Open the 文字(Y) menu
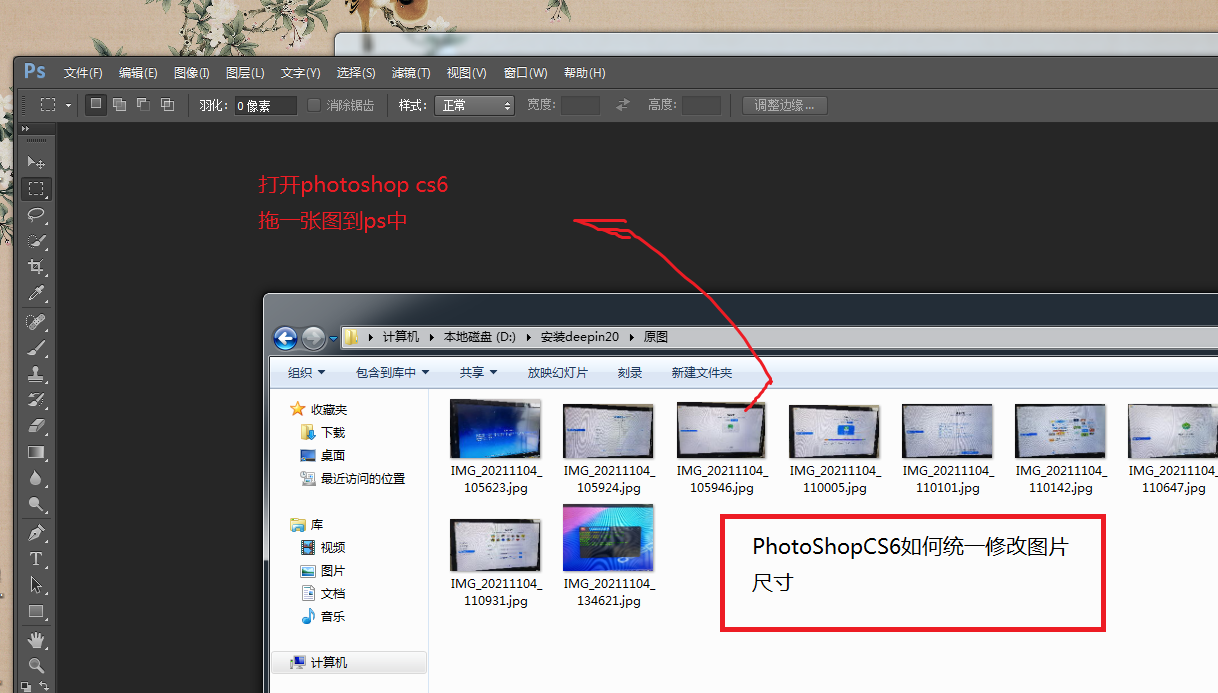The height and width of the screenshot is (693, 1218). [x=301, y=73]
